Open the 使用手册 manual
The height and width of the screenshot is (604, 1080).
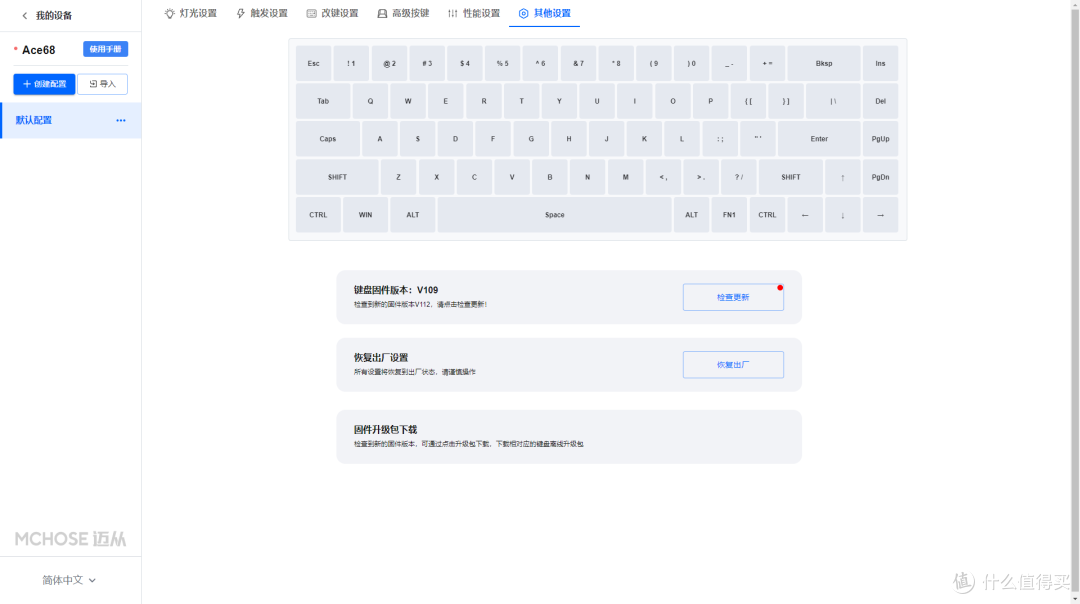point(105,49)
